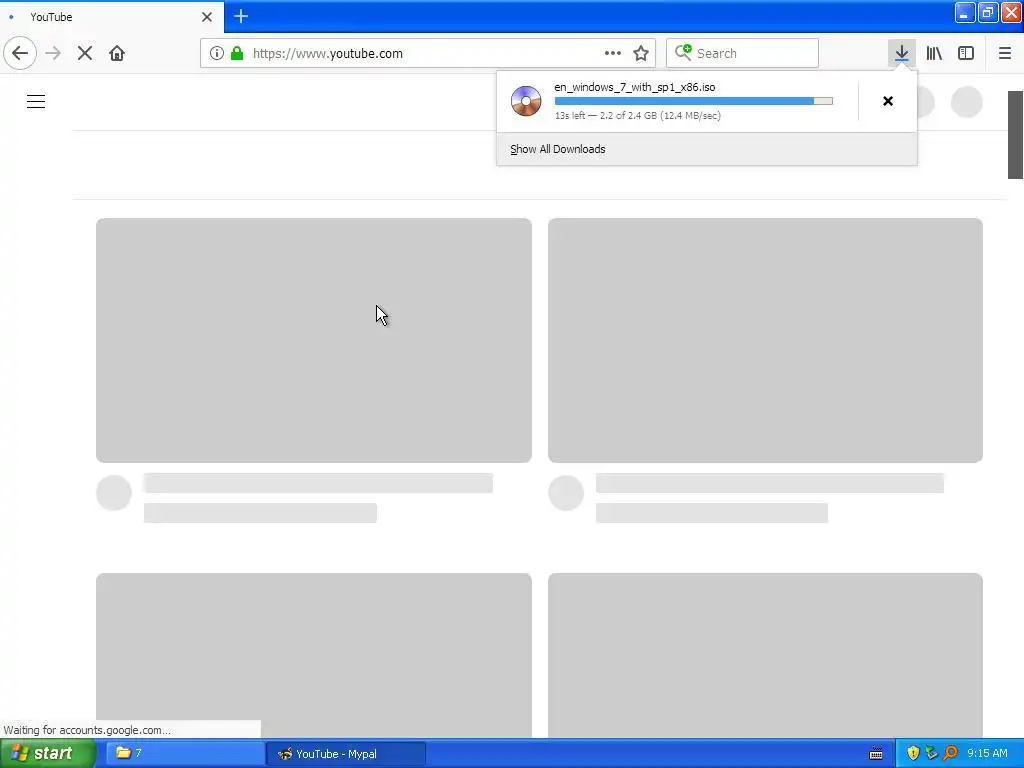Stop loading the page with X button
The height and width of the screenshot is (768, 1024).
pyautogui.click(x=85, y=53)
